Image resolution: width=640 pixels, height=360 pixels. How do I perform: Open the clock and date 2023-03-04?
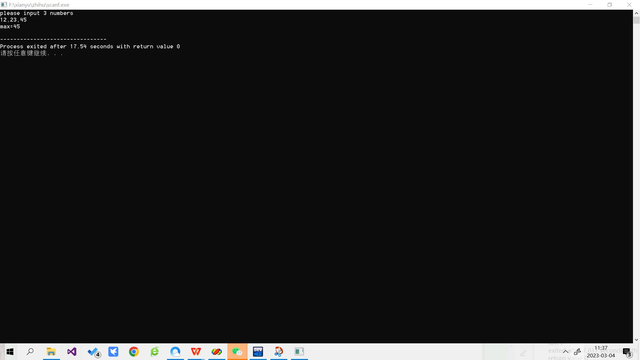601,352
